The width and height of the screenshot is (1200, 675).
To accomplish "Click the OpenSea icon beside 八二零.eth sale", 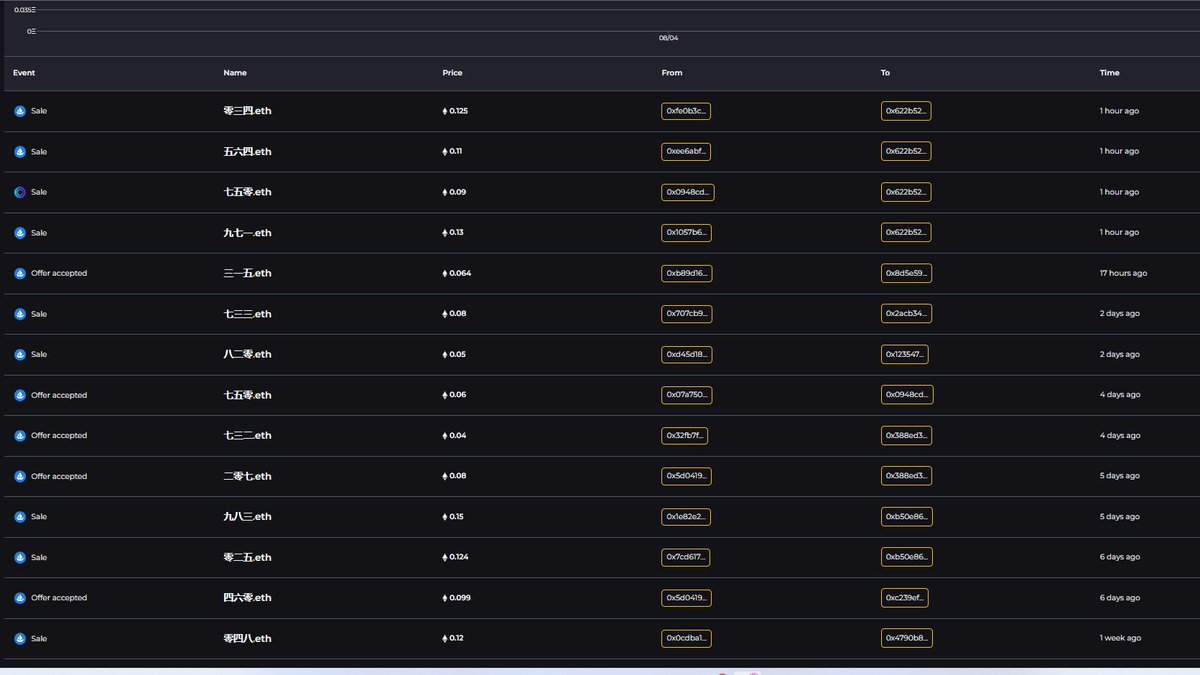I will 20,354.
